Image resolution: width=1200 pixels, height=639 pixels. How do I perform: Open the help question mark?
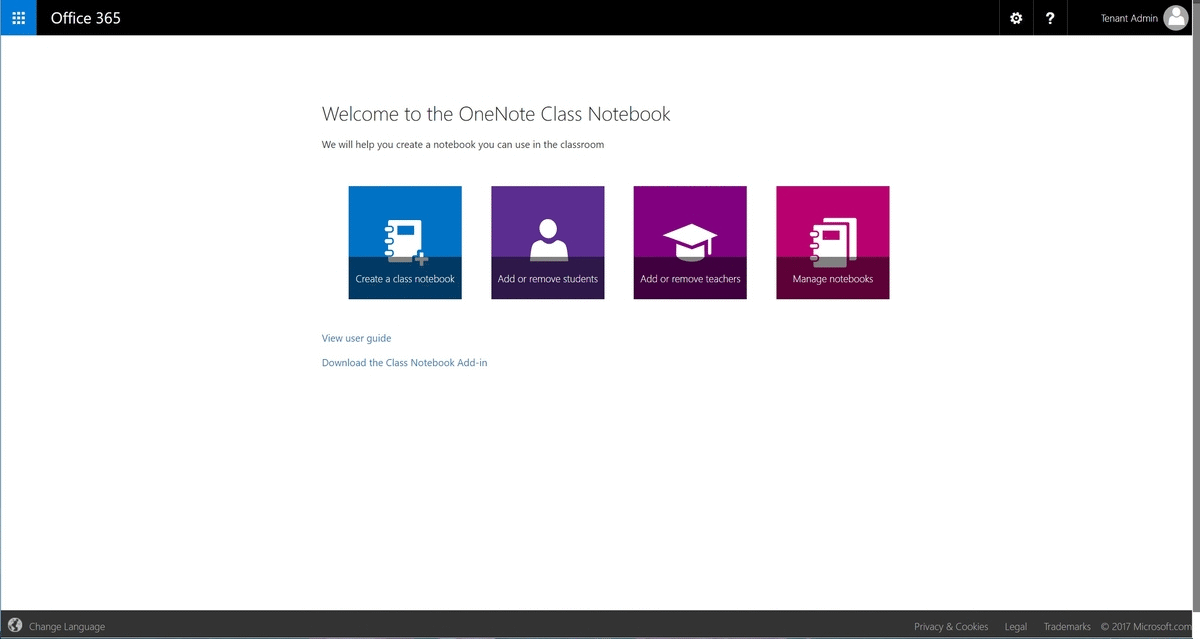pos(1049,18)
